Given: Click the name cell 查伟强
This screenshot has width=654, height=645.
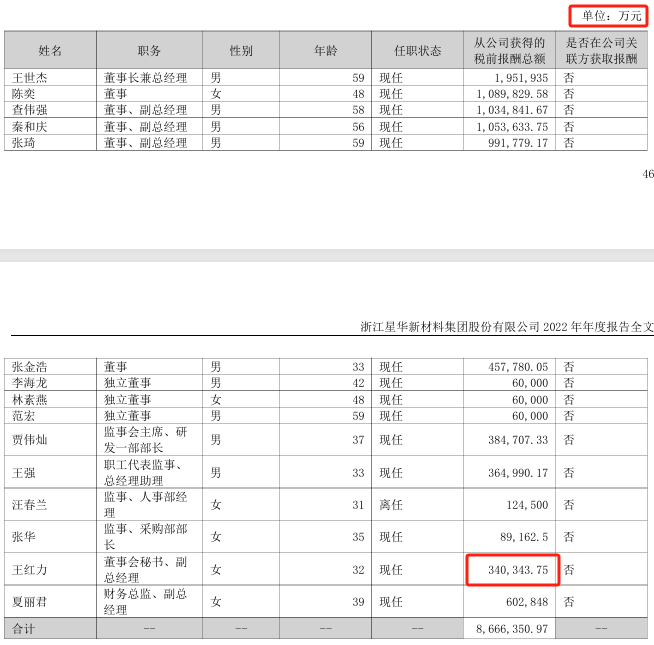Looking at the screenshot, I should click(29, 110).
